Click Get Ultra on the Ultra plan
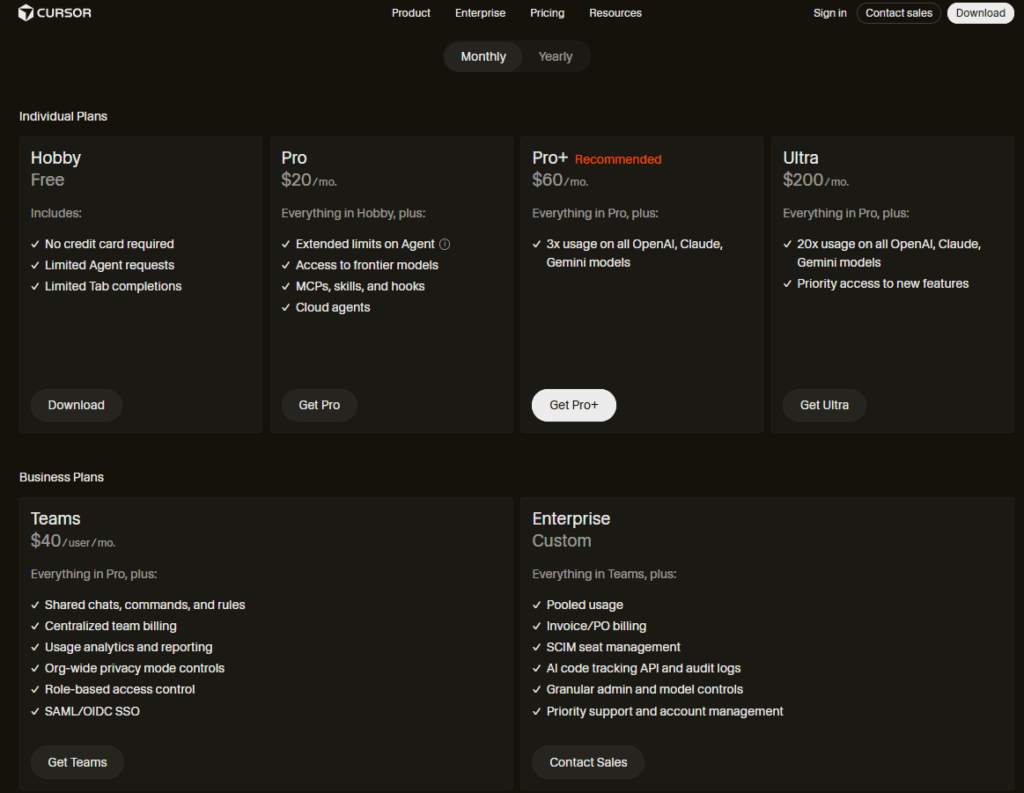This screenshot has width=1024, height=793. 824,405
